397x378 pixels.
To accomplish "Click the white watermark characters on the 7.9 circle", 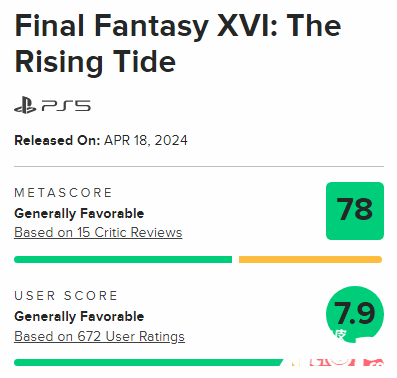I will tap(339, 335).
